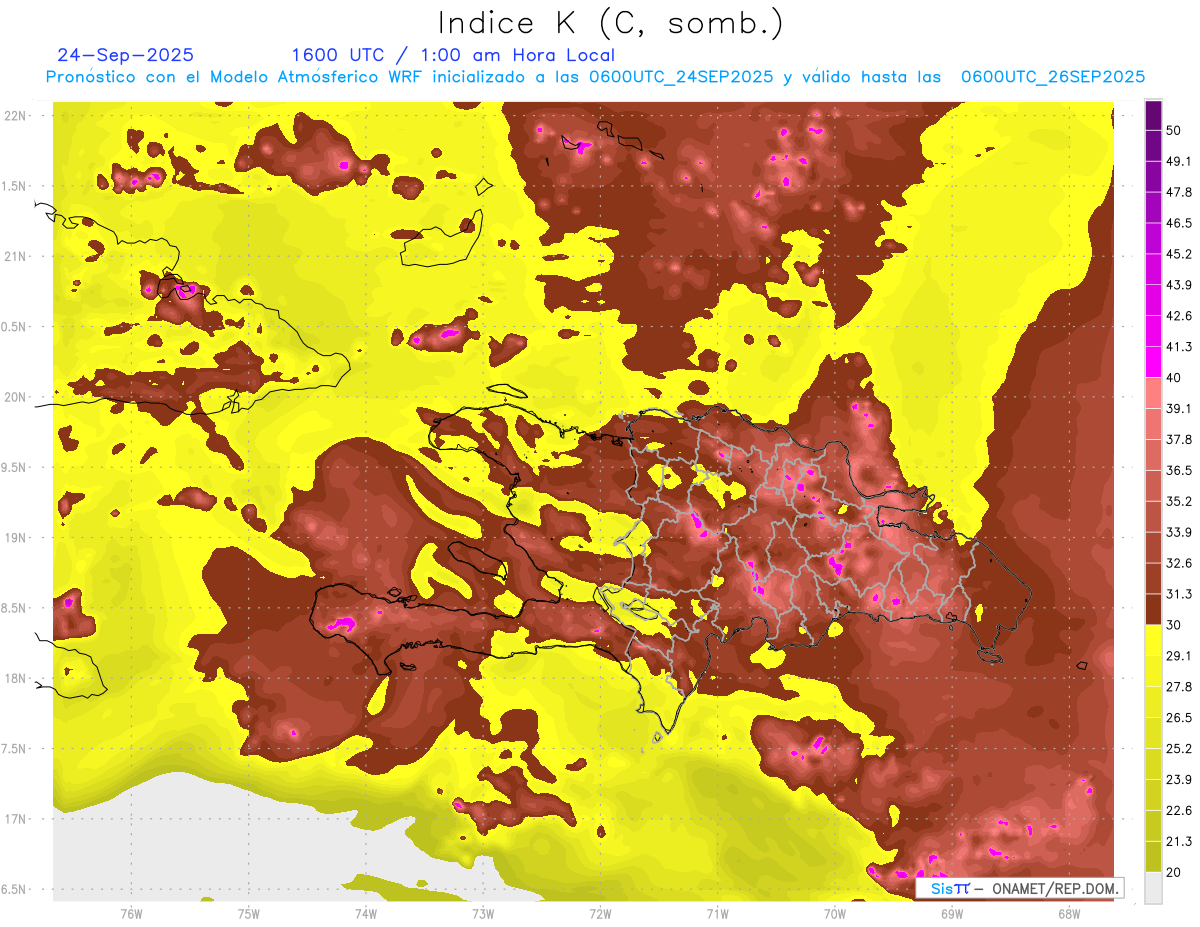Screen dimensions: 1200x927
Task: Click the '33.9' colorbar value
Action: [1178, 532]
